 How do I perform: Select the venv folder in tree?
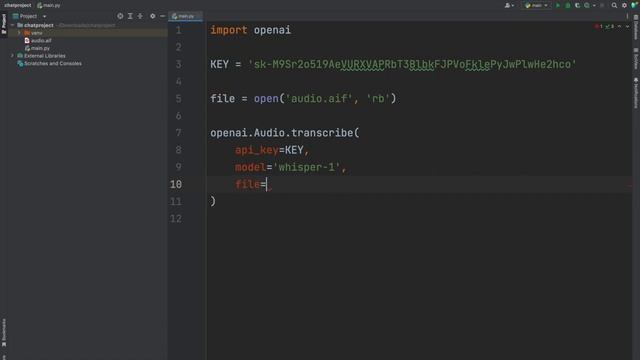click(36, 33)
